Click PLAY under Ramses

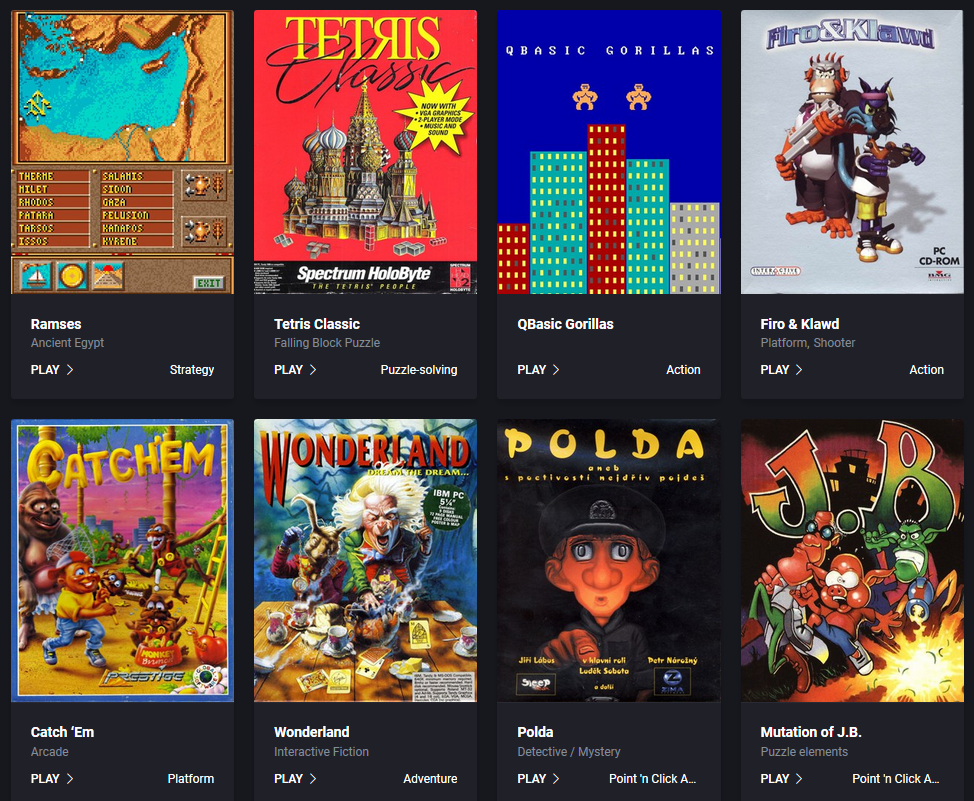(45, 370)
